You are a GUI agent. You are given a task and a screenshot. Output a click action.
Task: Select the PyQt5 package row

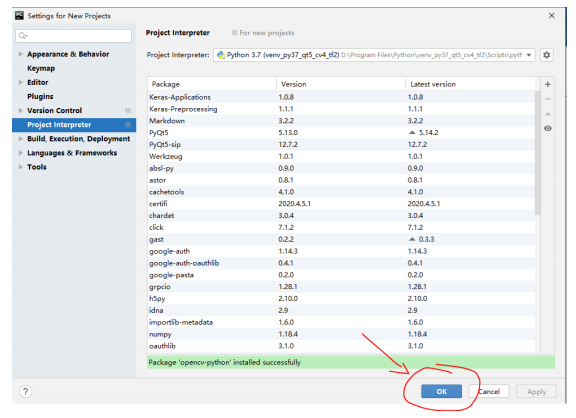click(x=341, y=133)
